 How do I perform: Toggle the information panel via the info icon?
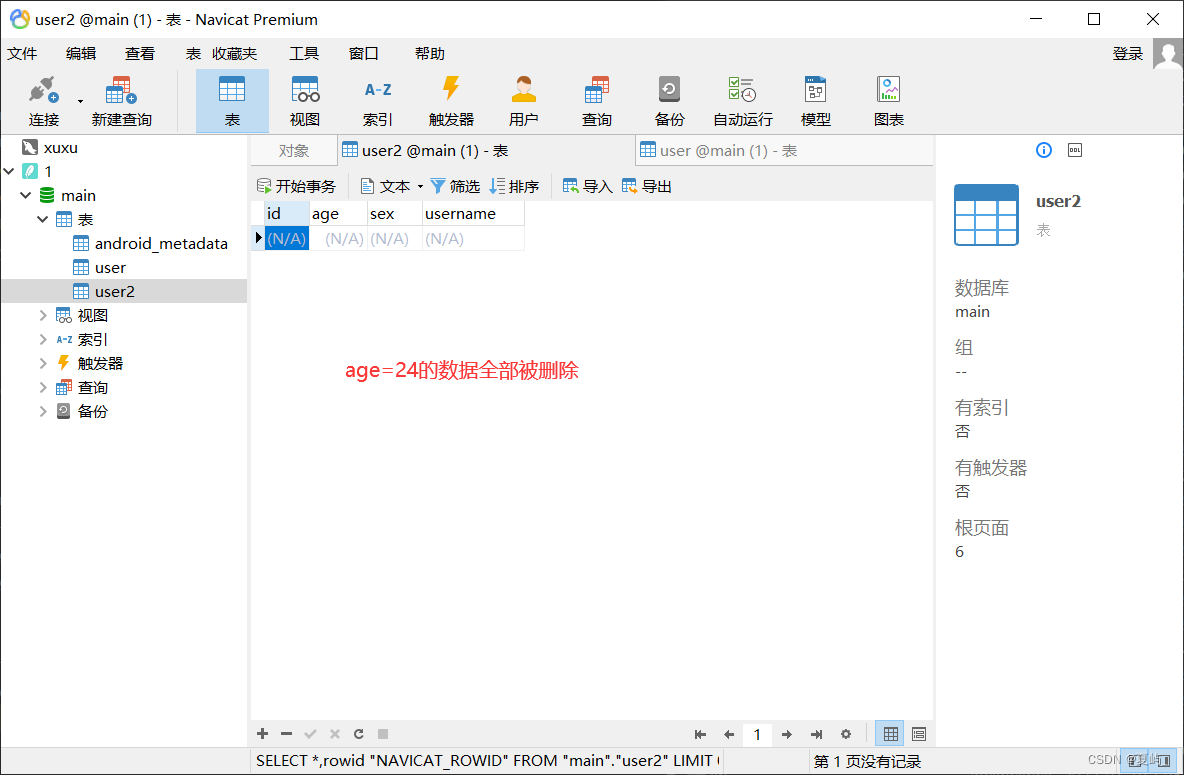(x=1043, y=149)
